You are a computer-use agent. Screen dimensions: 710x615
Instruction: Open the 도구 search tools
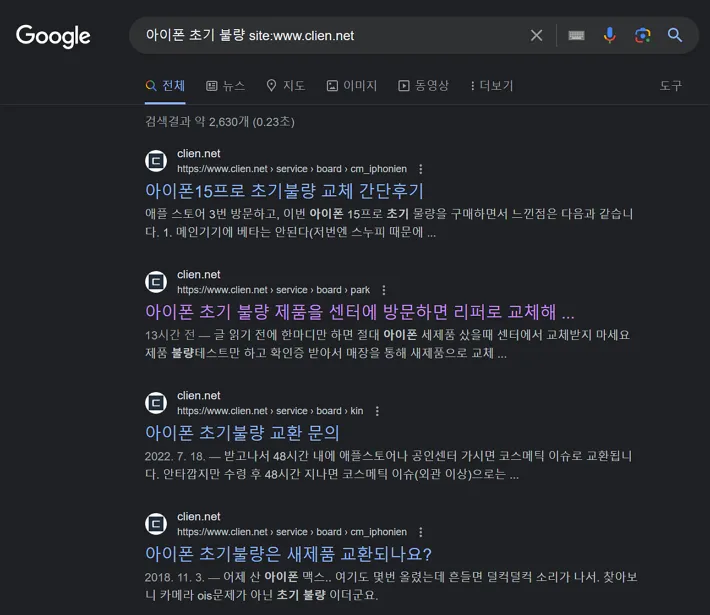[671, 86]
